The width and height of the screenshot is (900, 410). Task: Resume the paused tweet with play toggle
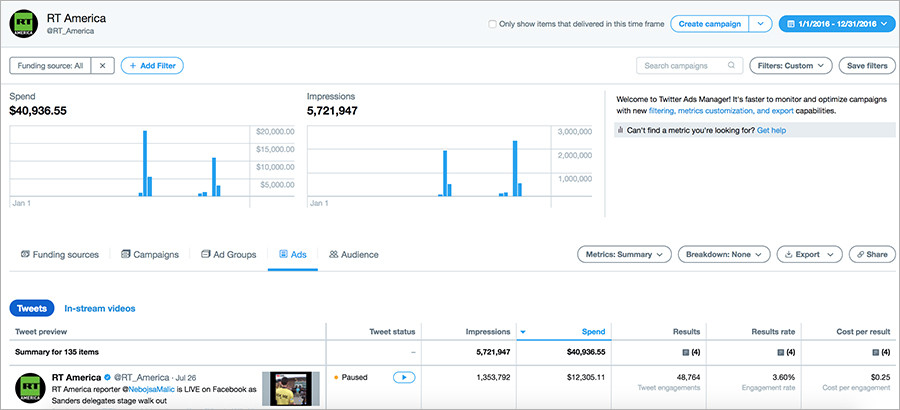404,377
